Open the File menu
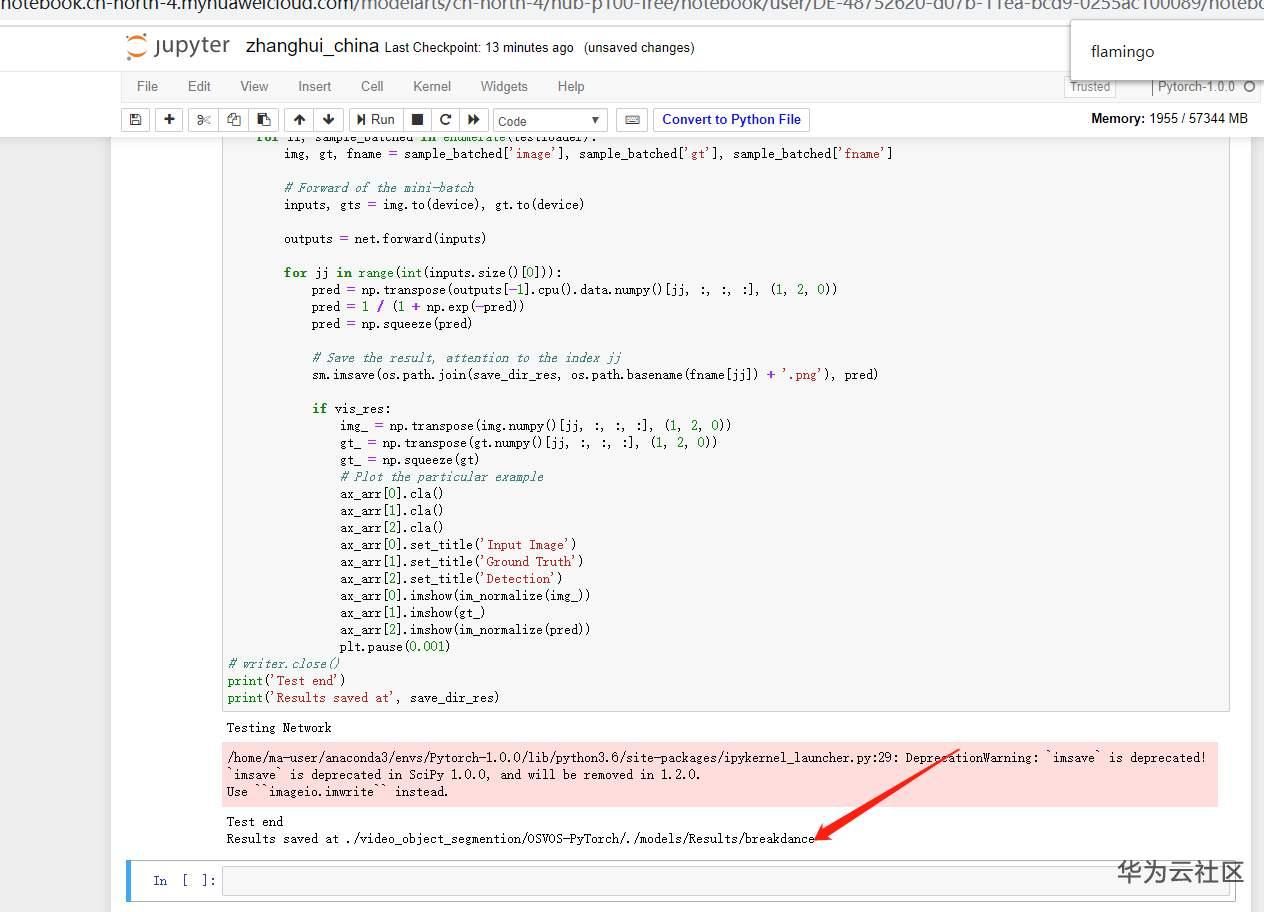 click(x=147, y=86)
